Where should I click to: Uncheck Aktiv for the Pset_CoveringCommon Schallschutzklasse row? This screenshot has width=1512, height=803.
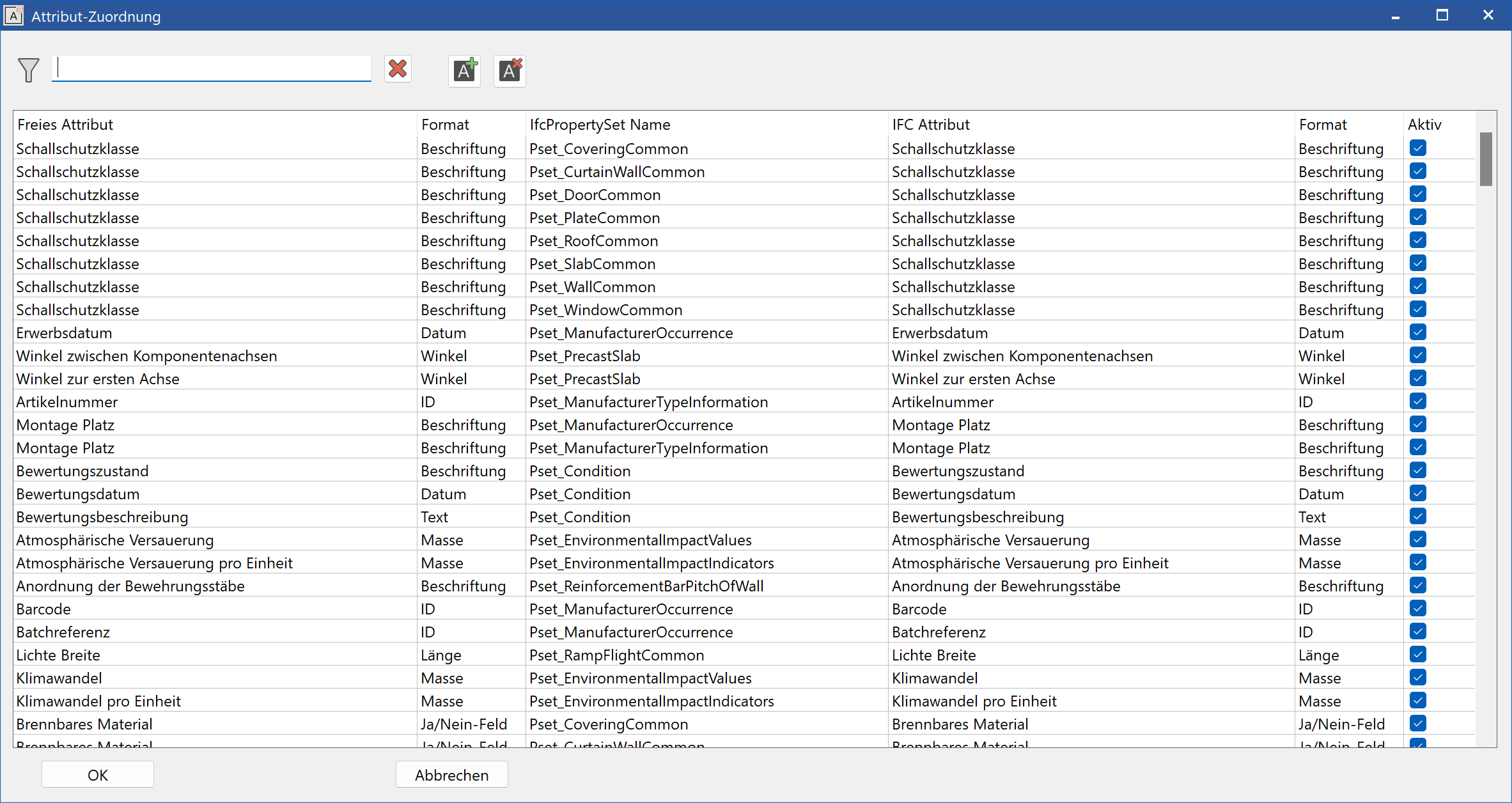click(x=1418, y=148)
